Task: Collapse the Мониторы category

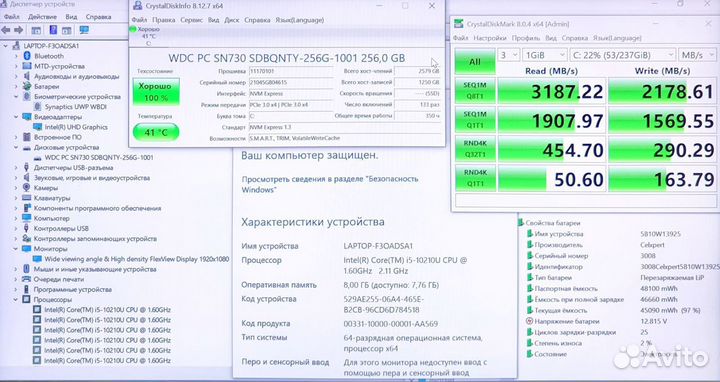Action: (x=16, y=249)
